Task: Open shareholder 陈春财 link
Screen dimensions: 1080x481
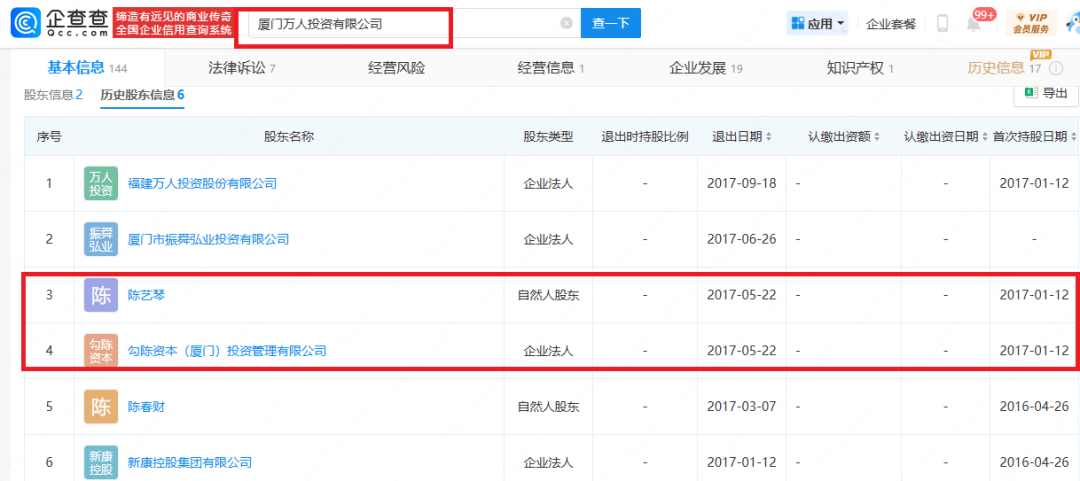Action: click(x=147, y=407)
